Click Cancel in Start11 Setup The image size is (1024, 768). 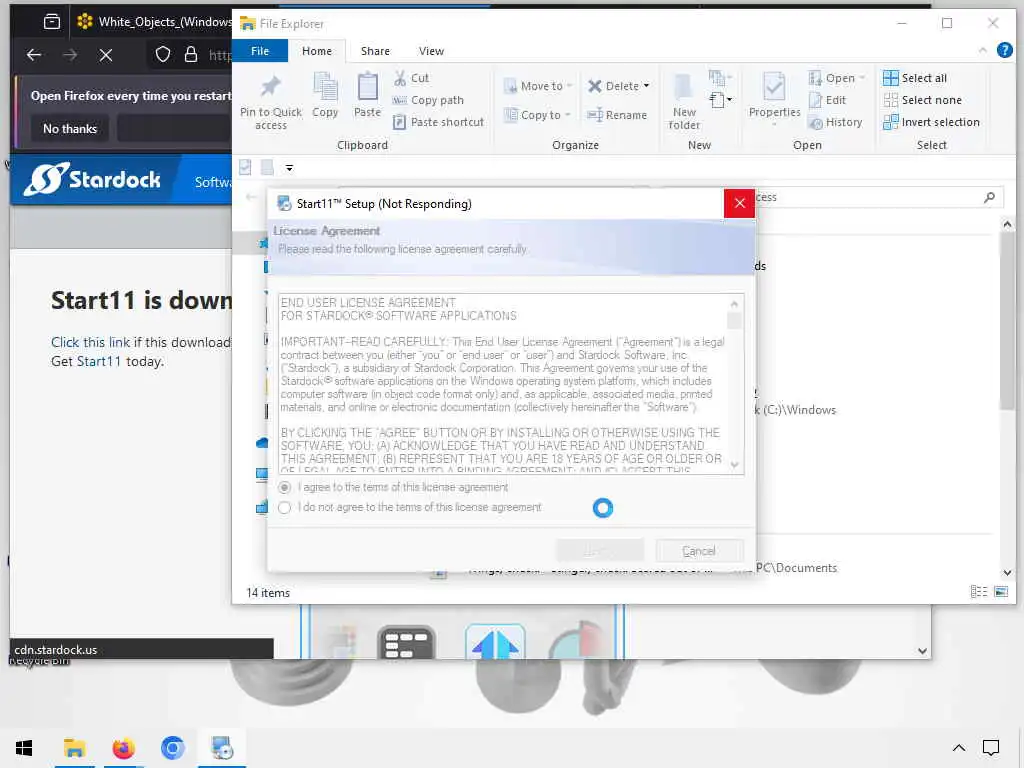click(x=699, y=551)
